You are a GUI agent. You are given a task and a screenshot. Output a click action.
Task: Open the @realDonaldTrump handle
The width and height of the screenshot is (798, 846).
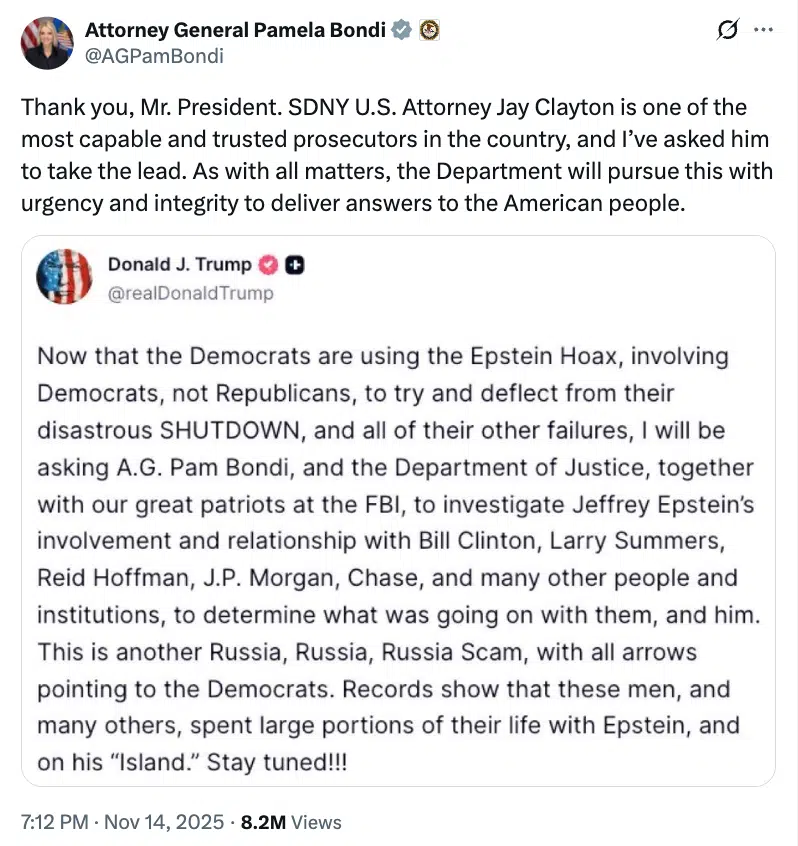point(190,293)
